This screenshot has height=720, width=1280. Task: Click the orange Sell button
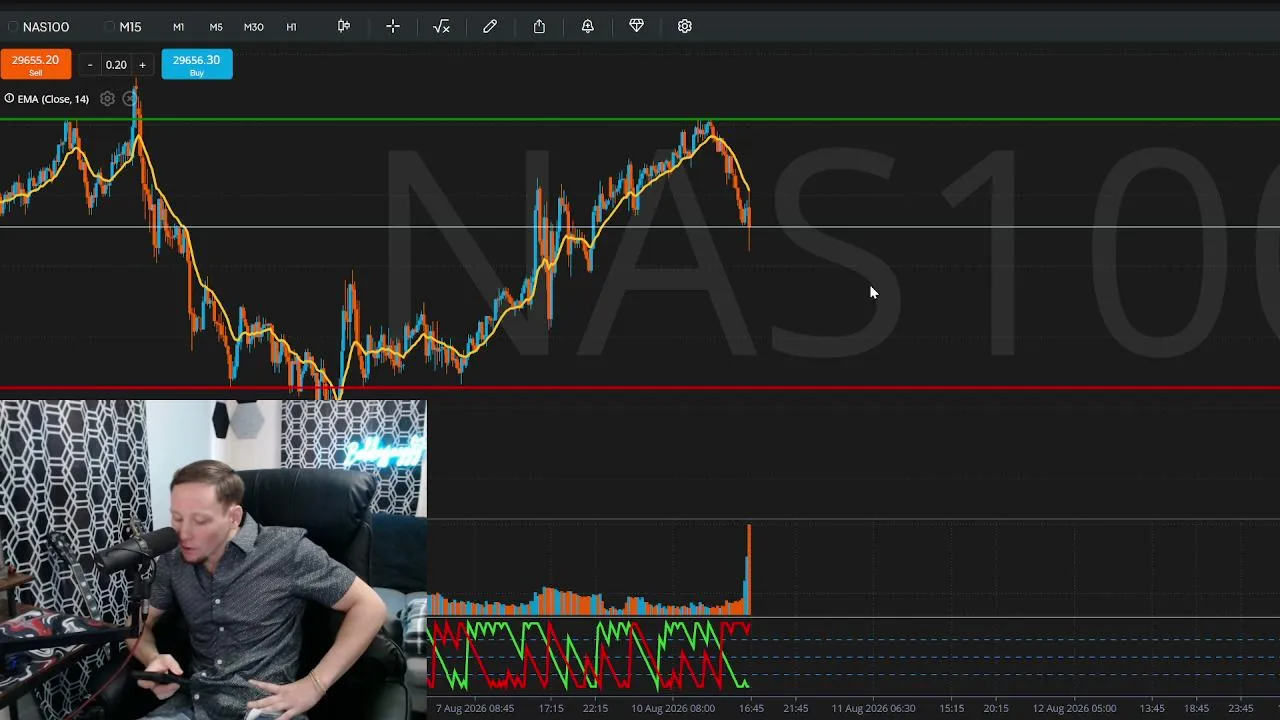(x=36, y=65)
